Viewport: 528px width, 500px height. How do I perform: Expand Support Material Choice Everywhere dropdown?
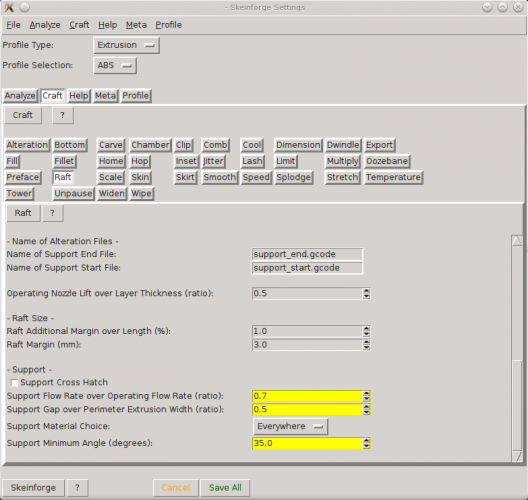[290, 426]
